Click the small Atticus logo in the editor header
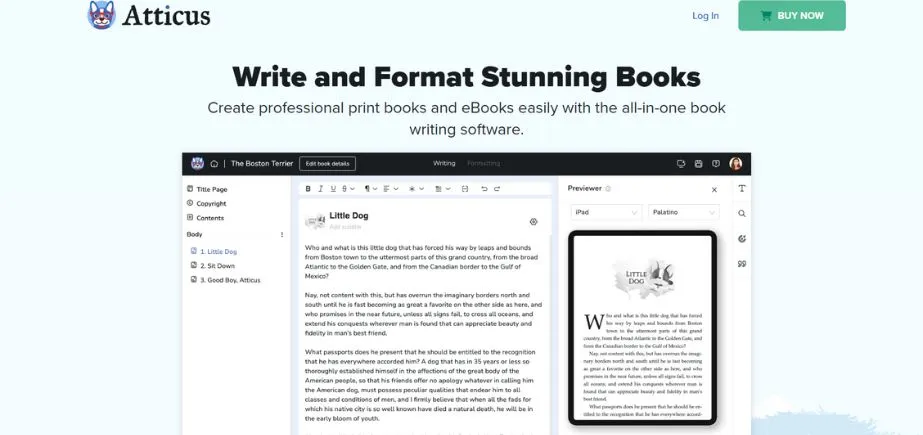This screenshot has height=435, width=923. coord(197,163)
